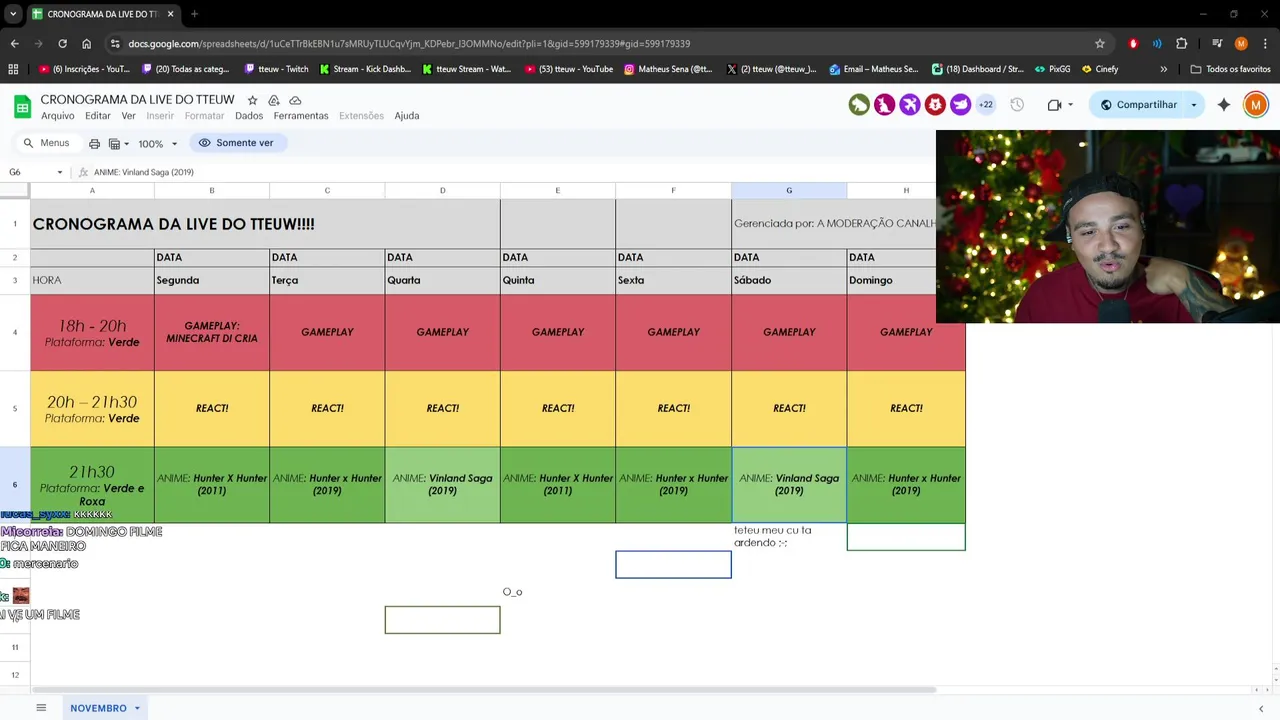
Task: Select the cell containing O_o
Action: [x=558, y=592]
